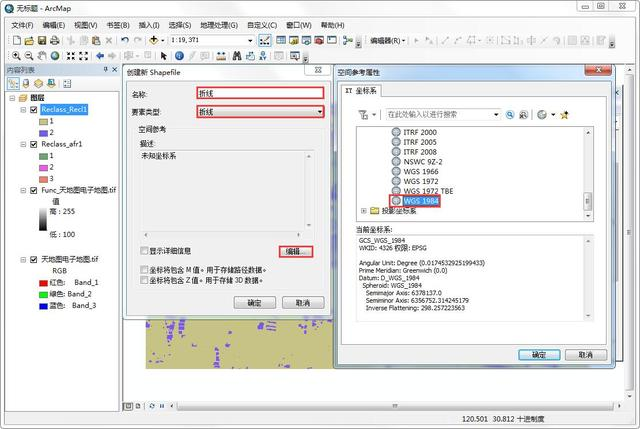Cancel the 创建新 Shapefile dialog with 取消
Viewport: 640px width, 429px height.
click(303, 302)
